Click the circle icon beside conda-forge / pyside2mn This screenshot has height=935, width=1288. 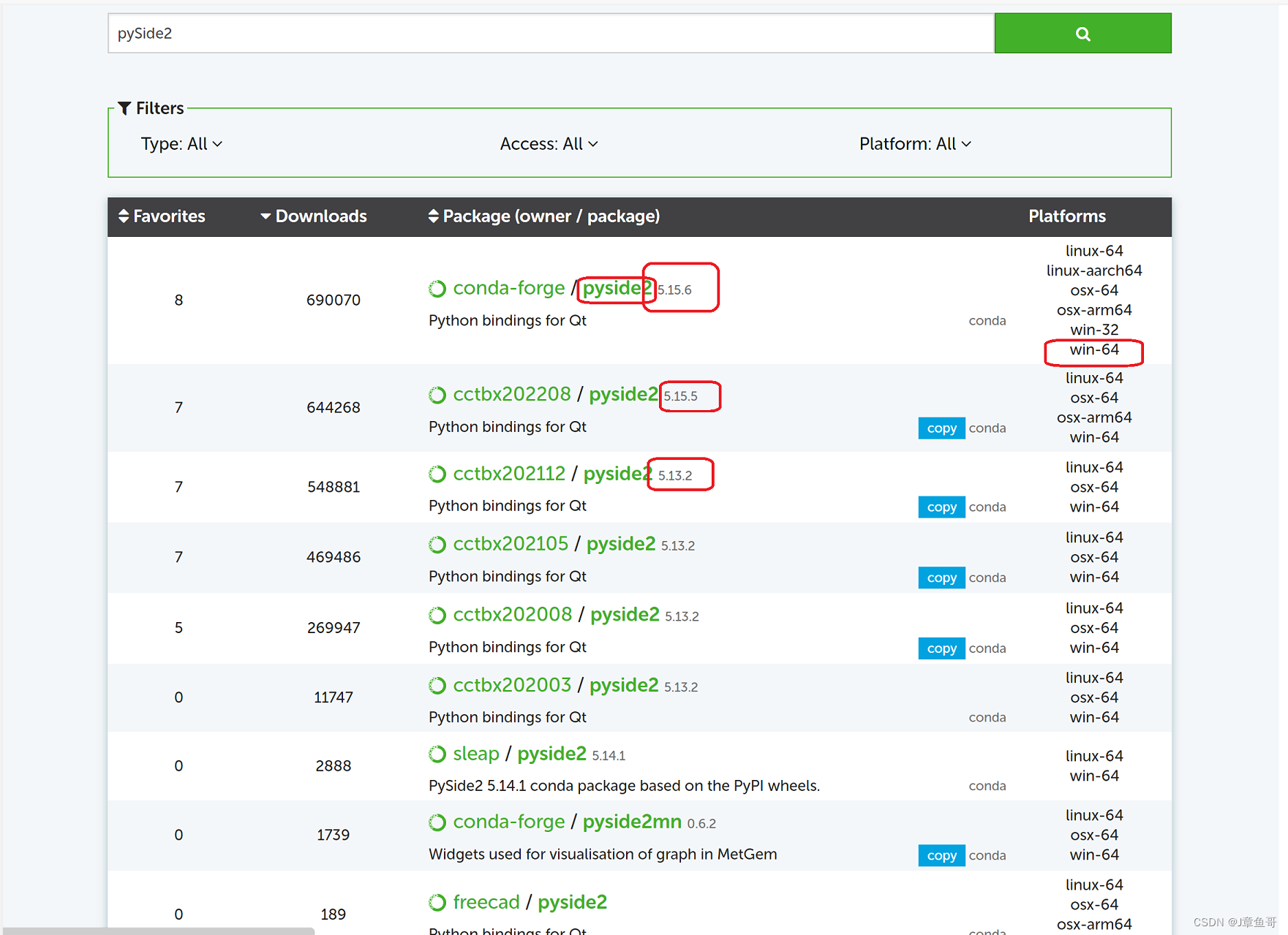(437, 822)
